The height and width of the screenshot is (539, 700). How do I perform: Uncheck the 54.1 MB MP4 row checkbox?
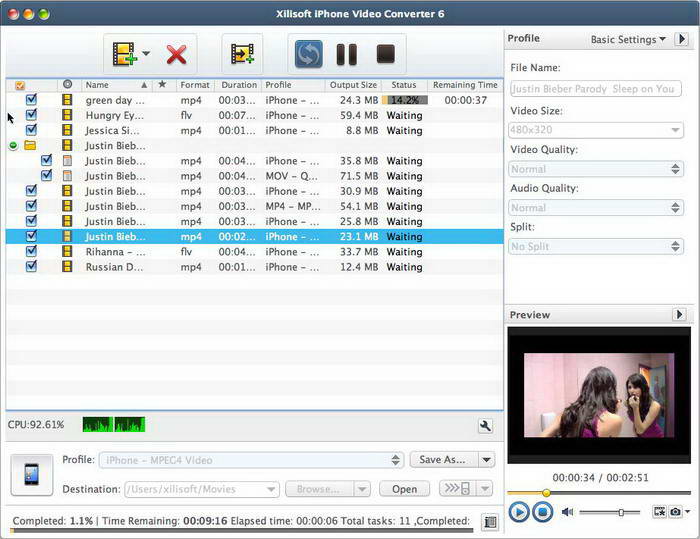(x=31, y=206)
